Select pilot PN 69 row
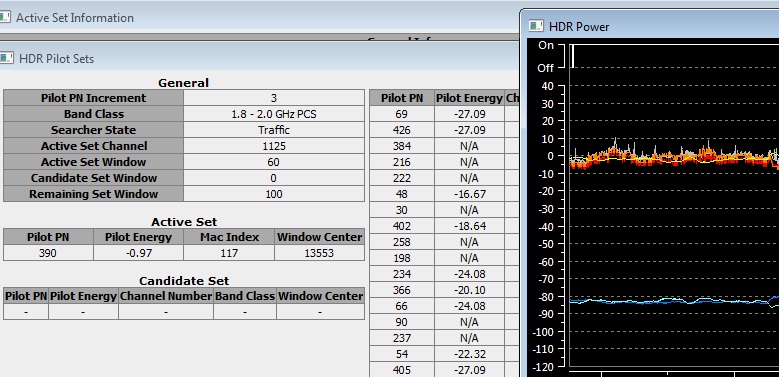 pos(444,114)
